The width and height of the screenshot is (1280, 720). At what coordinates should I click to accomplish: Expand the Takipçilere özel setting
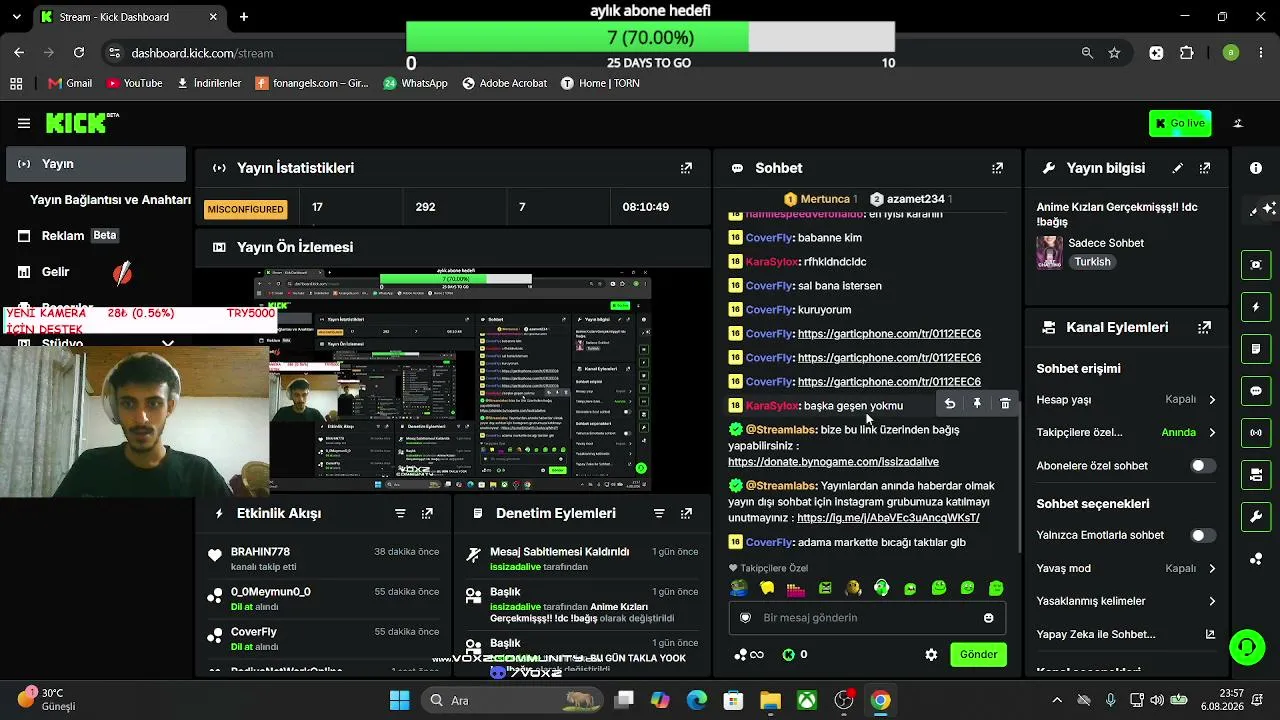coord(1126,433)
